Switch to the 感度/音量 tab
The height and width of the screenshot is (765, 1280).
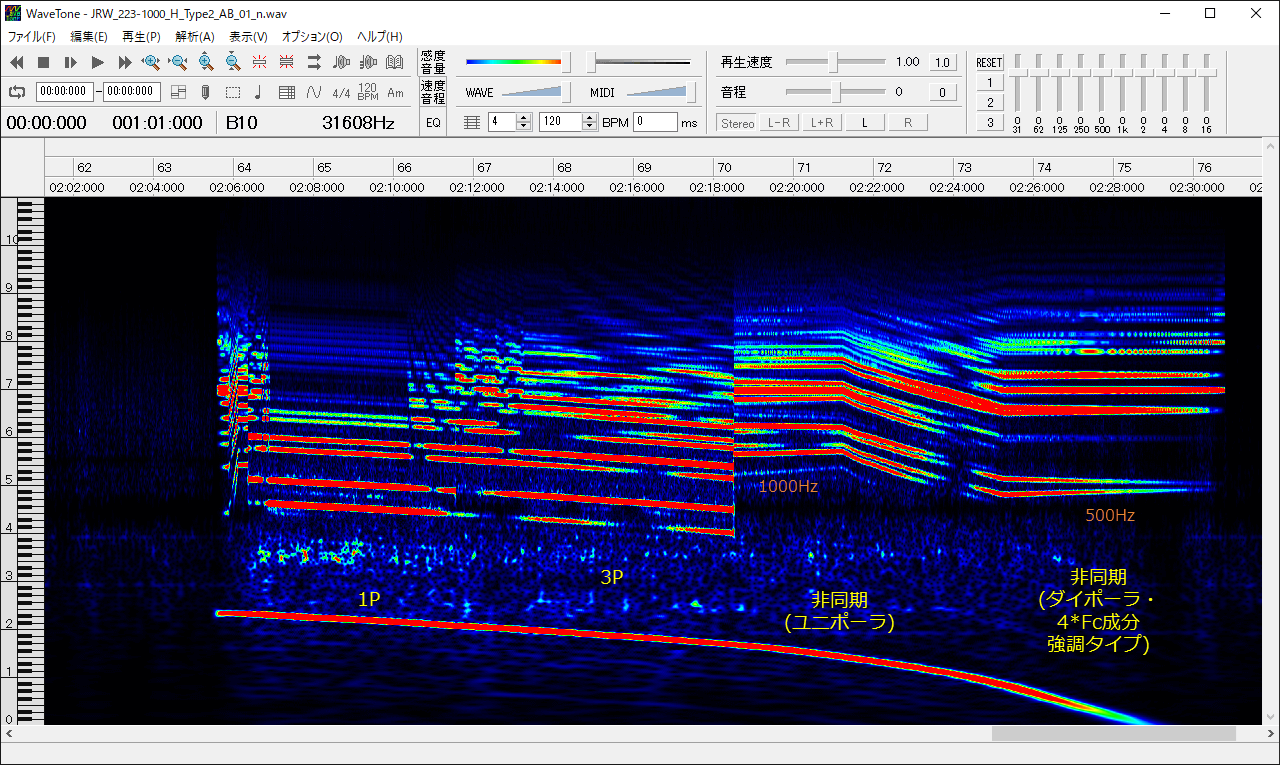[433, 62]
